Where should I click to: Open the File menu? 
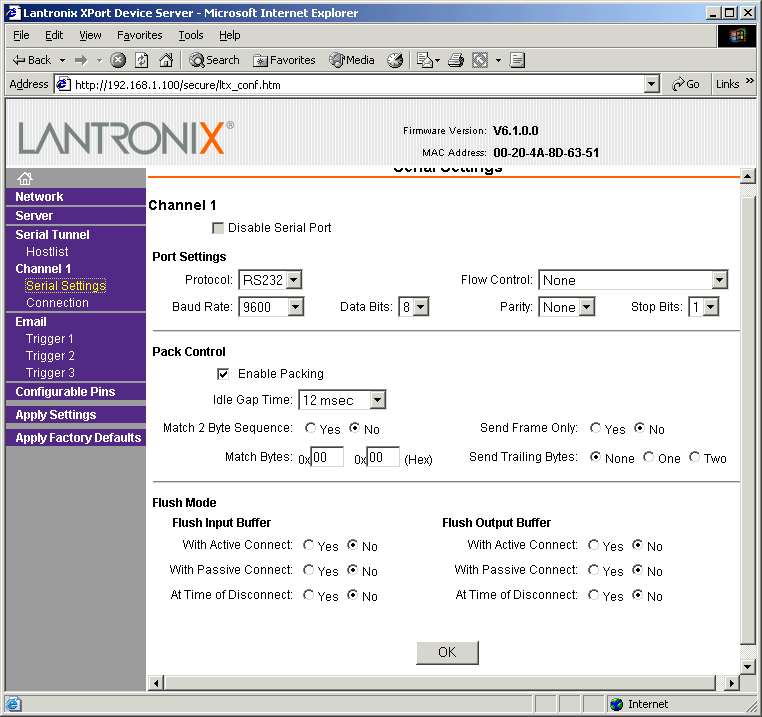pos(21,35)
